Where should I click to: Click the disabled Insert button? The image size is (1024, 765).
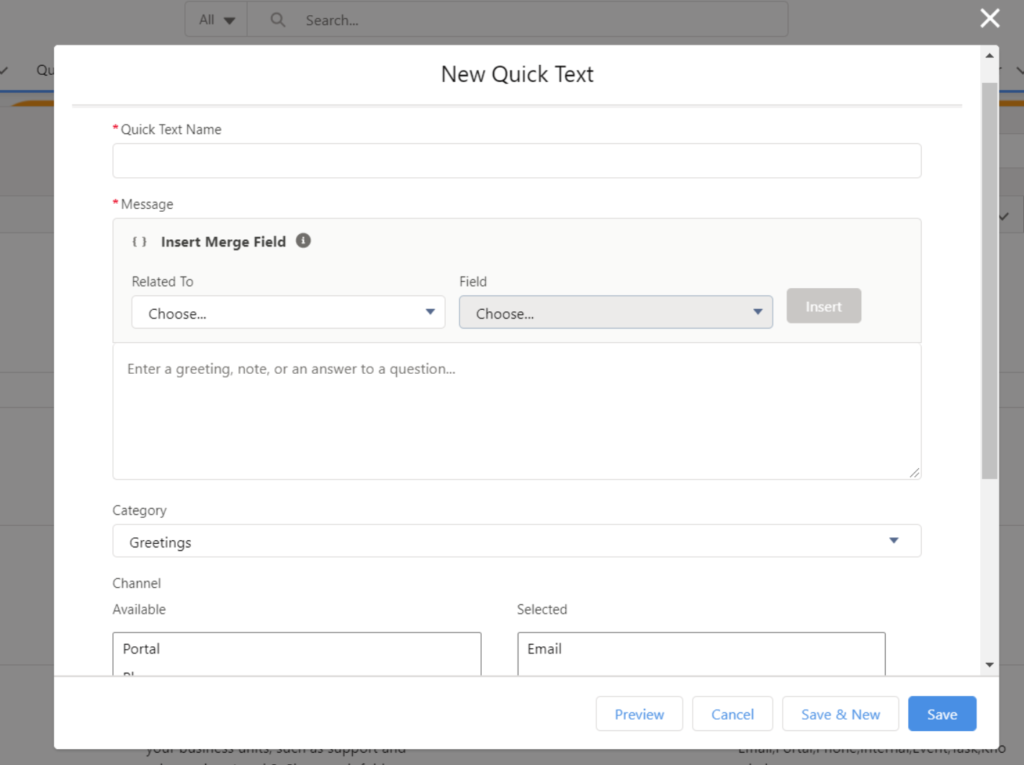pos(823,306)
